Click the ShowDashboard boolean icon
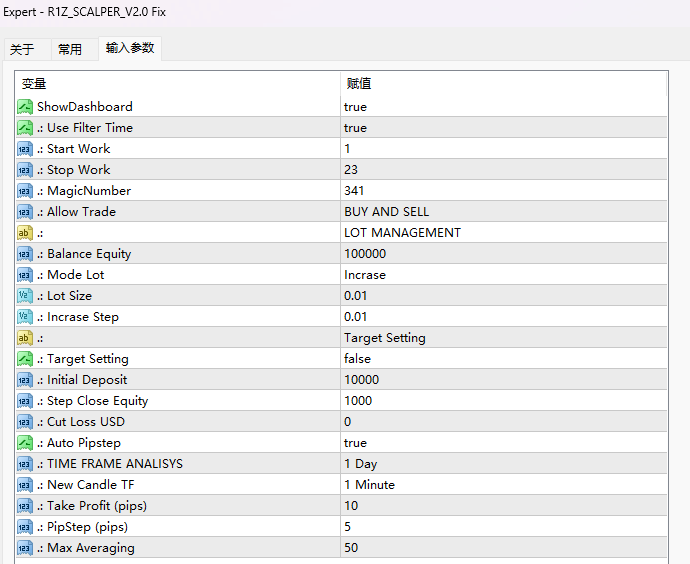Image resolution: width=690 pixels, height=564 pixels. point(25,107)
